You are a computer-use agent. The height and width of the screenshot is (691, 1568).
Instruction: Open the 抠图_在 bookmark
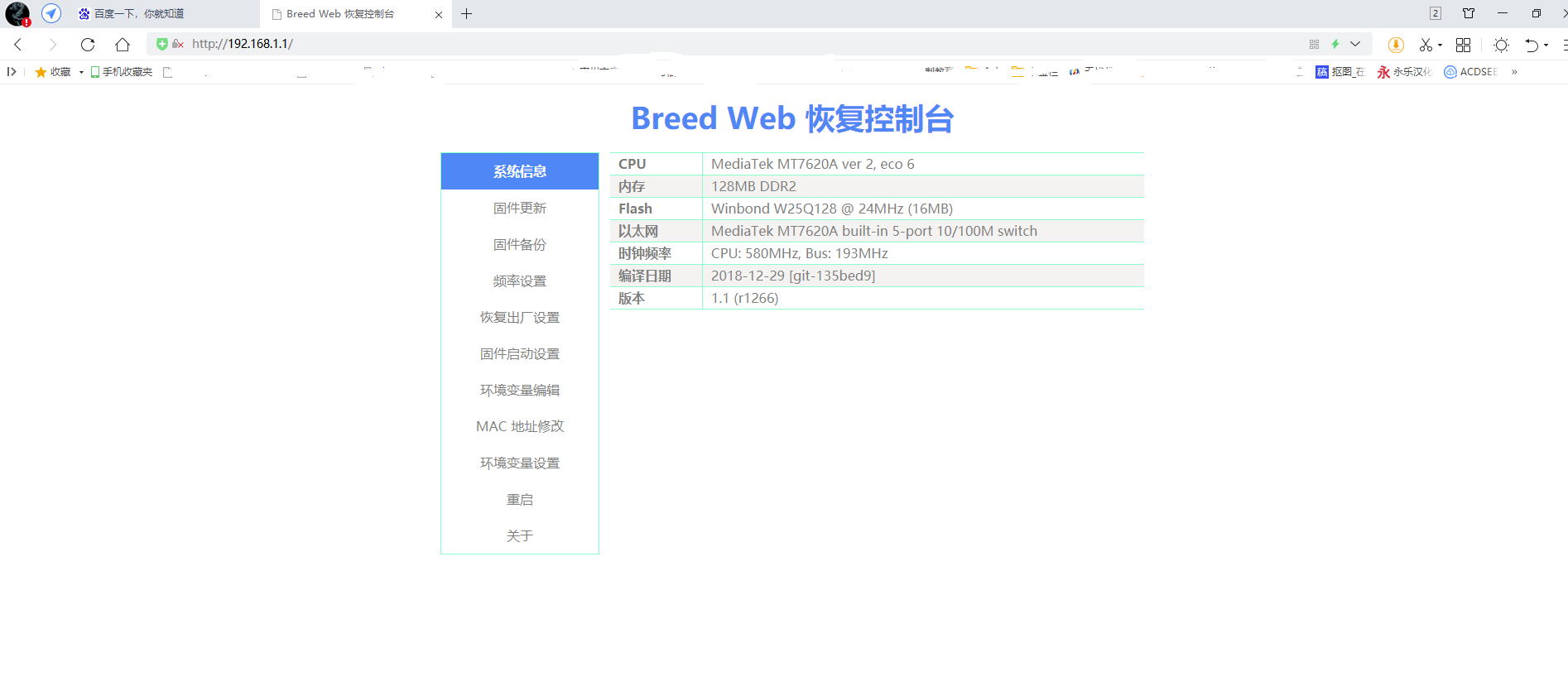point(1340,72)
